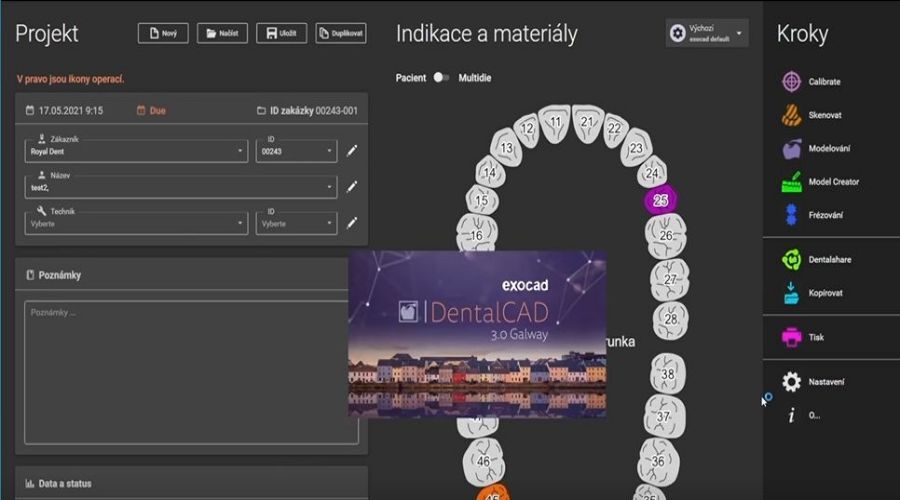Click the Calibrate target icon
This screenshot has width=900, height=500.
pyautogui.click(x=791, y=81)
